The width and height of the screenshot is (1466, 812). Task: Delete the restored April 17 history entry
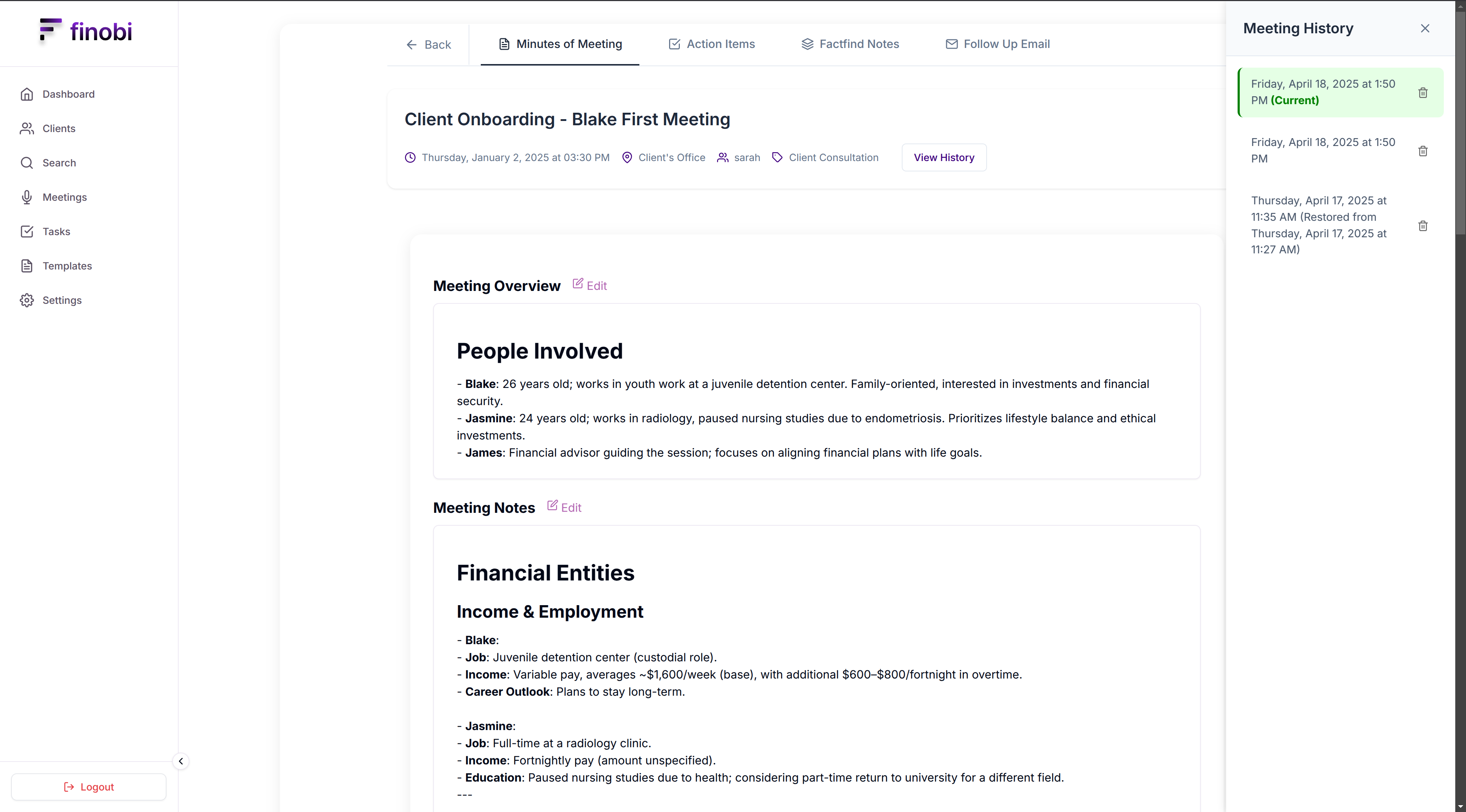[1423, 226]
